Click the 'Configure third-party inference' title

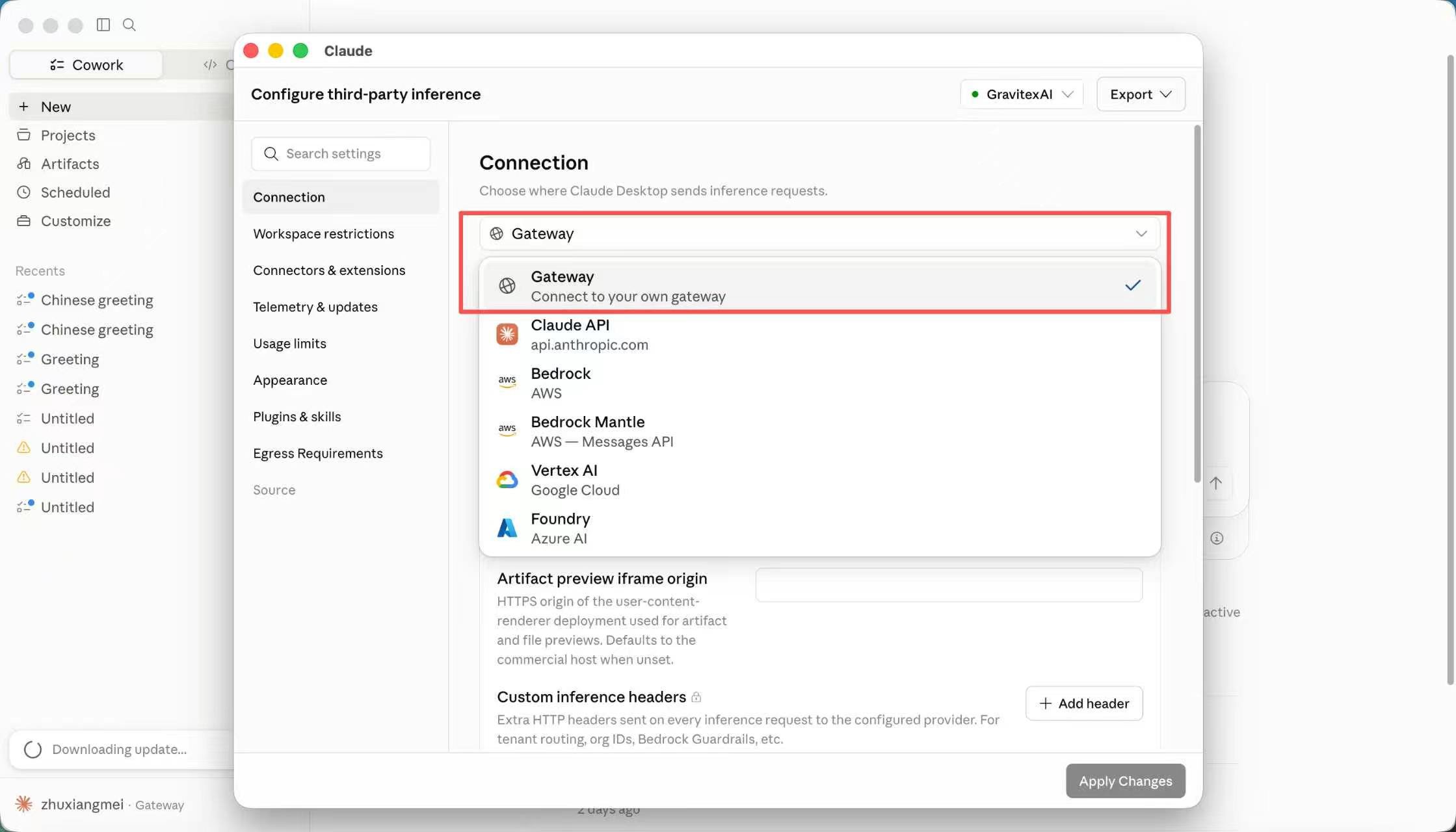366,94
